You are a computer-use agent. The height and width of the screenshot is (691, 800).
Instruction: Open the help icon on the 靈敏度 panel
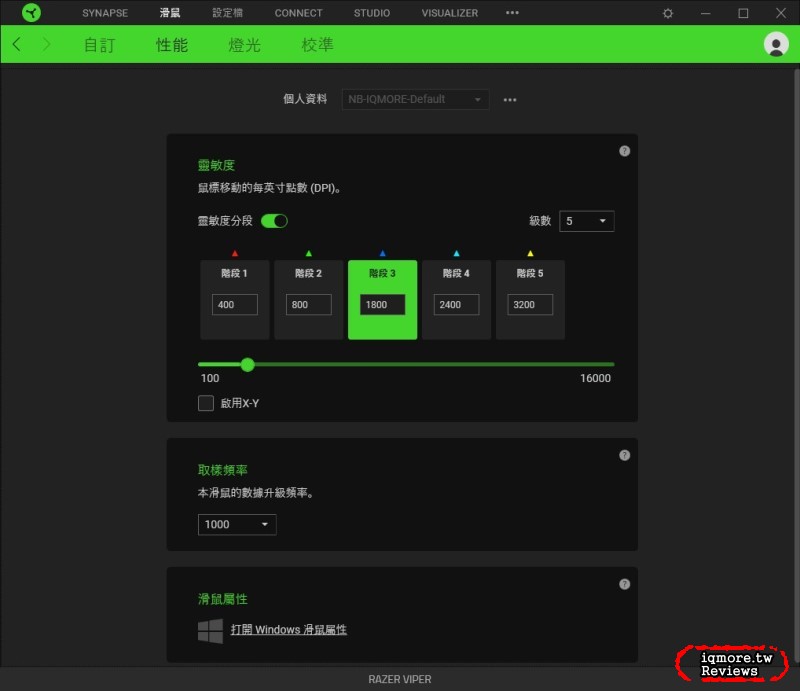click(x=624, y=150)
